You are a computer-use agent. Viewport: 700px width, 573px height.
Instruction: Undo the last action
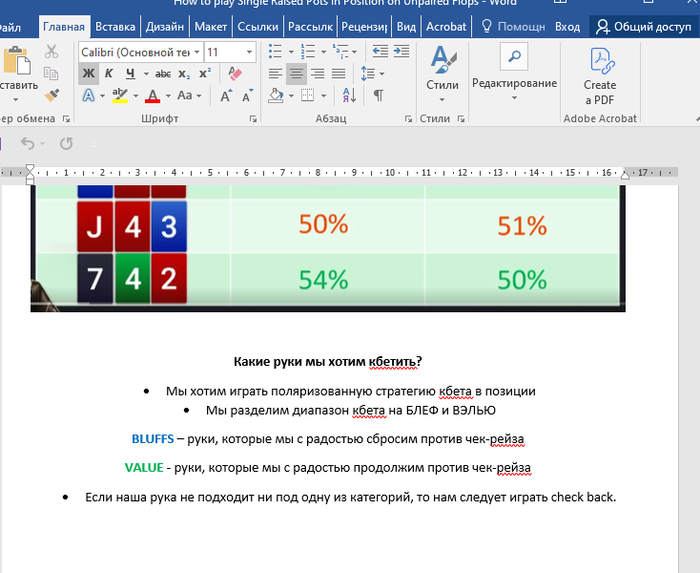pos(28,144)
